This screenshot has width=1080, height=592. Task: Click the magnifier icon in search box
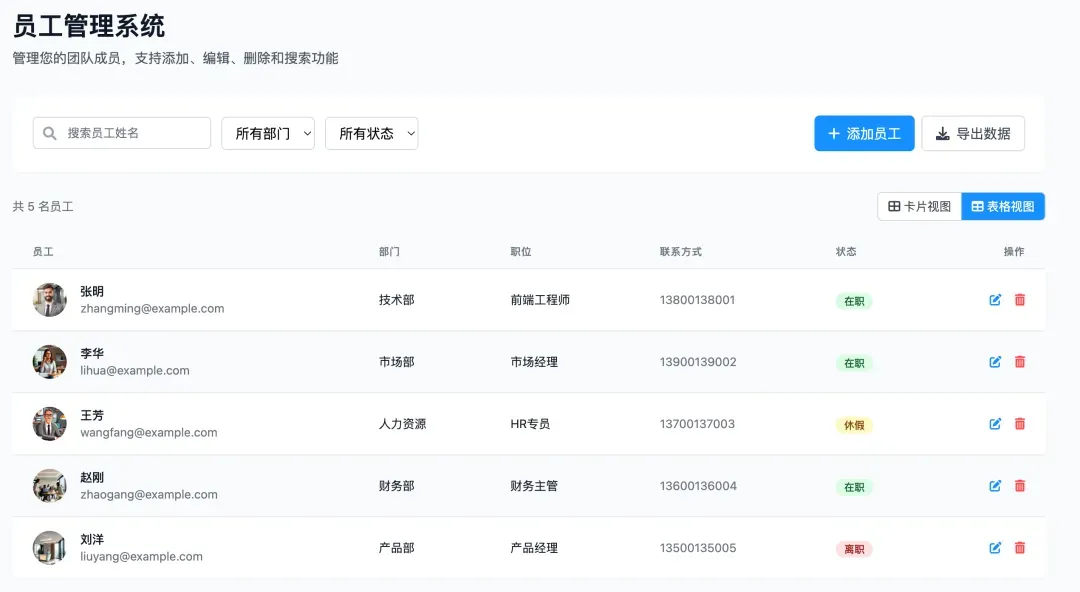pos(50,133)
